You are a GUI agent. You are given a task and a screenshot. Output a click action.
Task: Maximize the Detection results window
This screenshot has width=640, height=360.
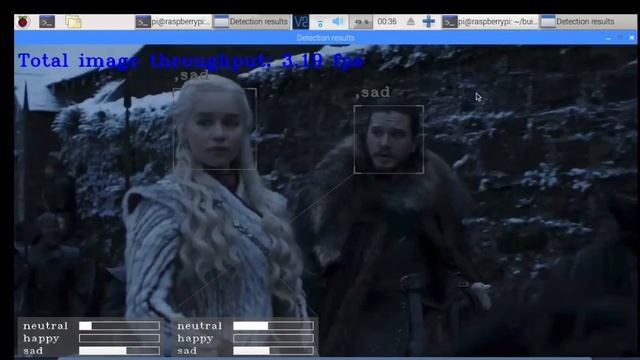coord(620,38)
